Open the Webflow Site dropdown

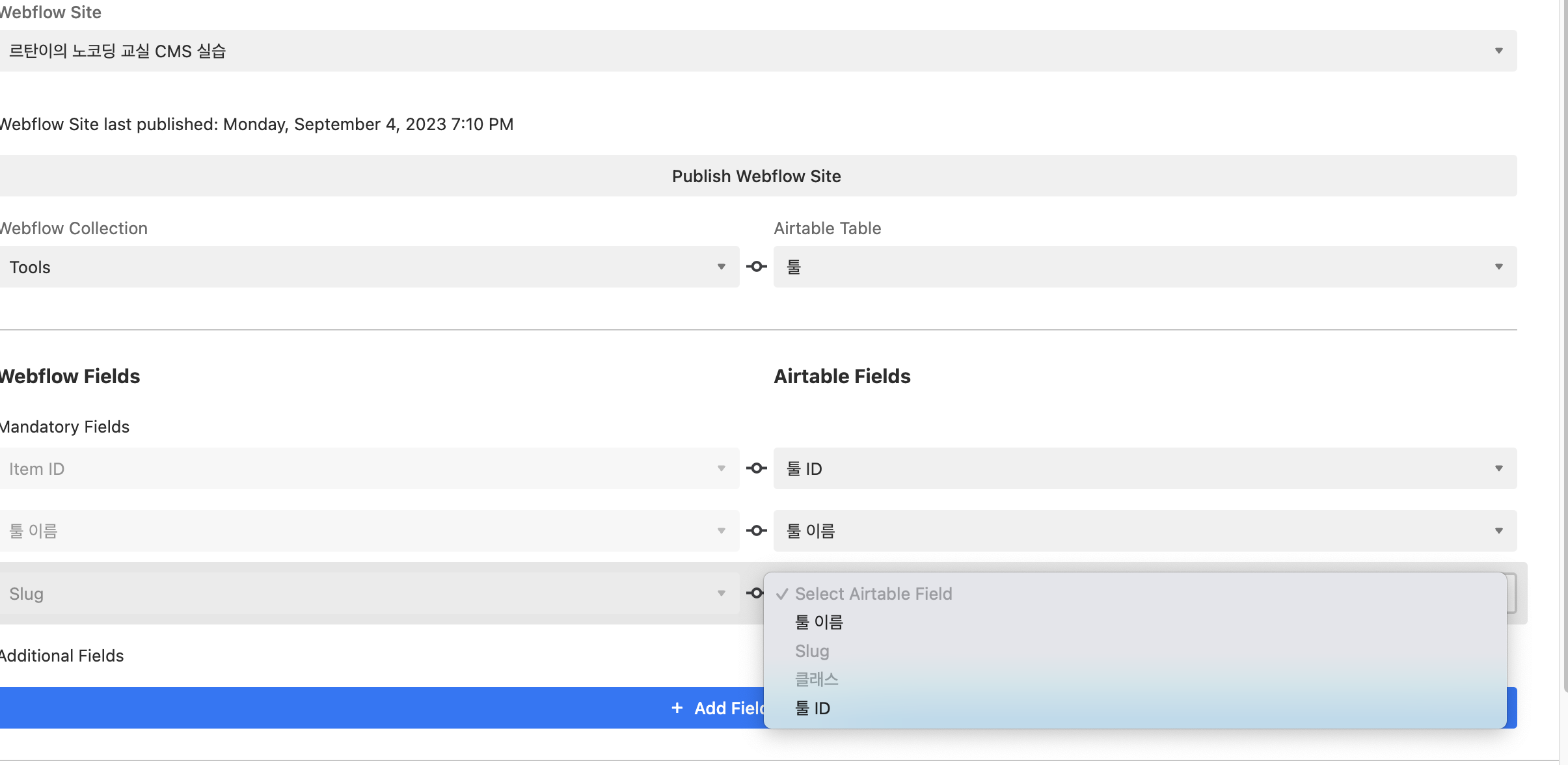click(758, 51)
